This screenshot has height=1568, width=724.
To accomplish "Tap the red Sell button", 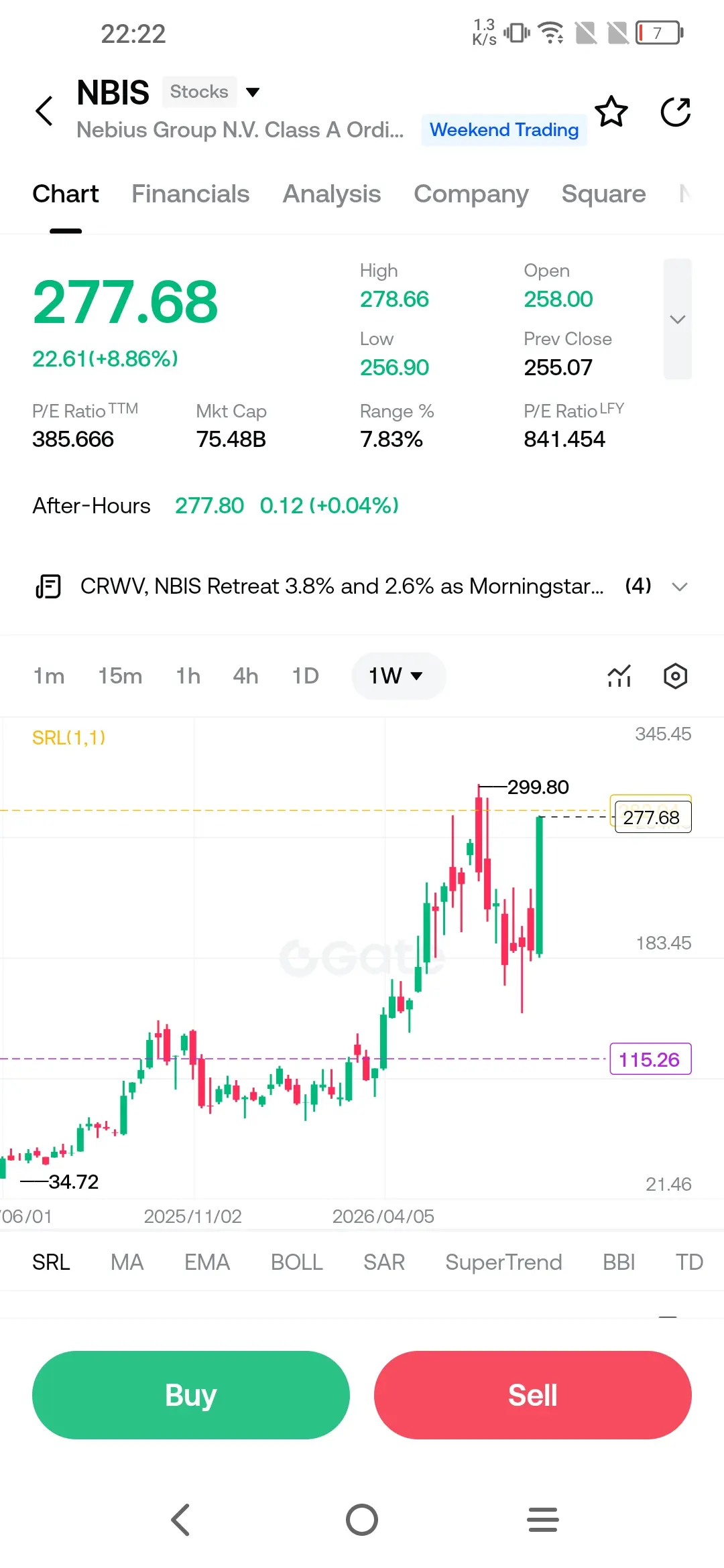I will [x=533, y=1395].
